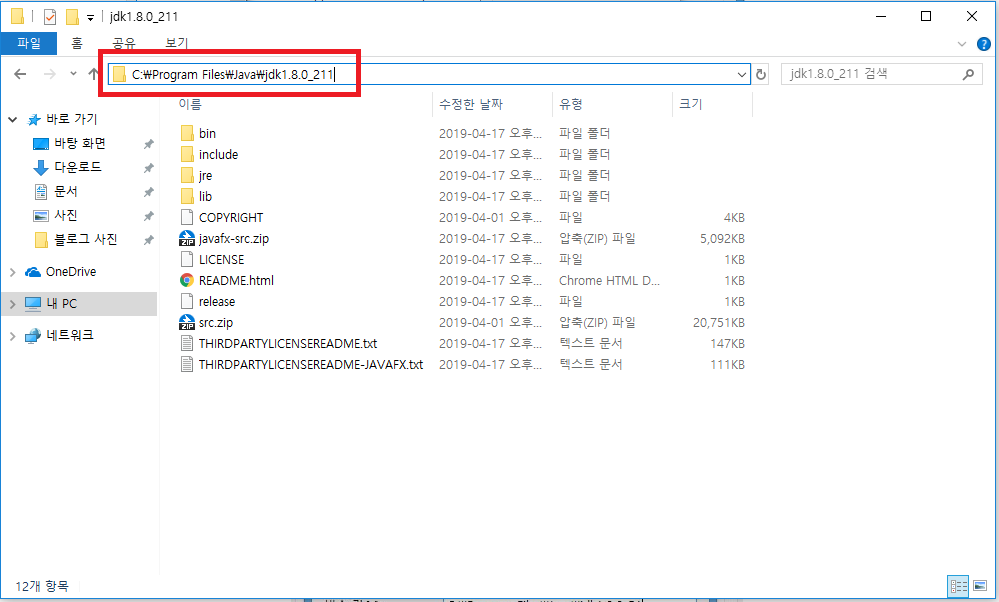Select the Chrome icon of README.html
Screen dimensions: 999x602
pyautogui.click(x=187, y=280)
